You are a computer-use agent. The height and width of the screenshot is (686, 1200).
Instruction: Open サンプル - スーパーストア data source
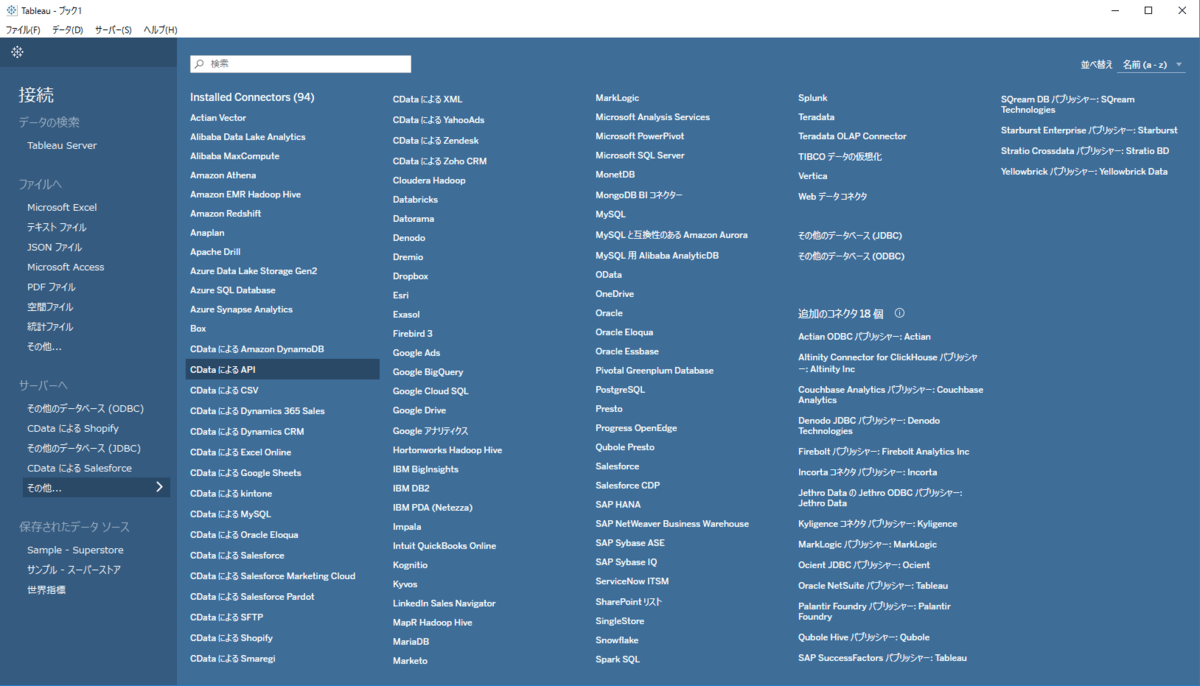click(x=74, y=570)
